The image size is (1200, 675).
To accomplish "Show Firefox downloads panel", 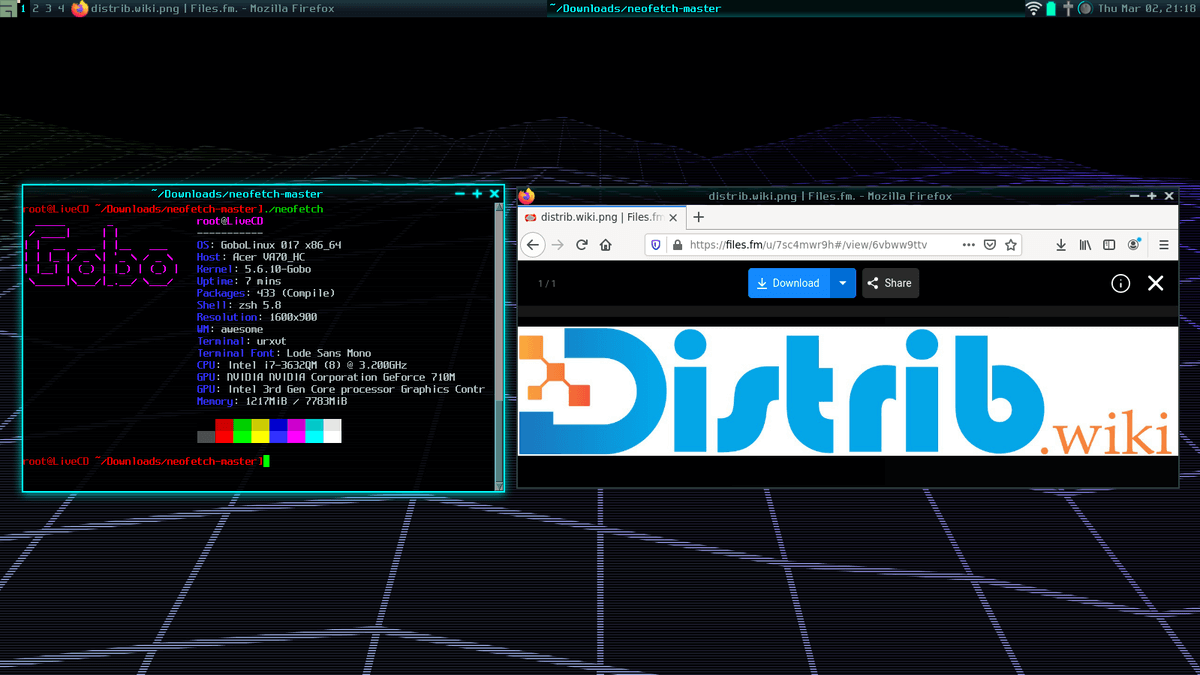I will point(1061,244).
